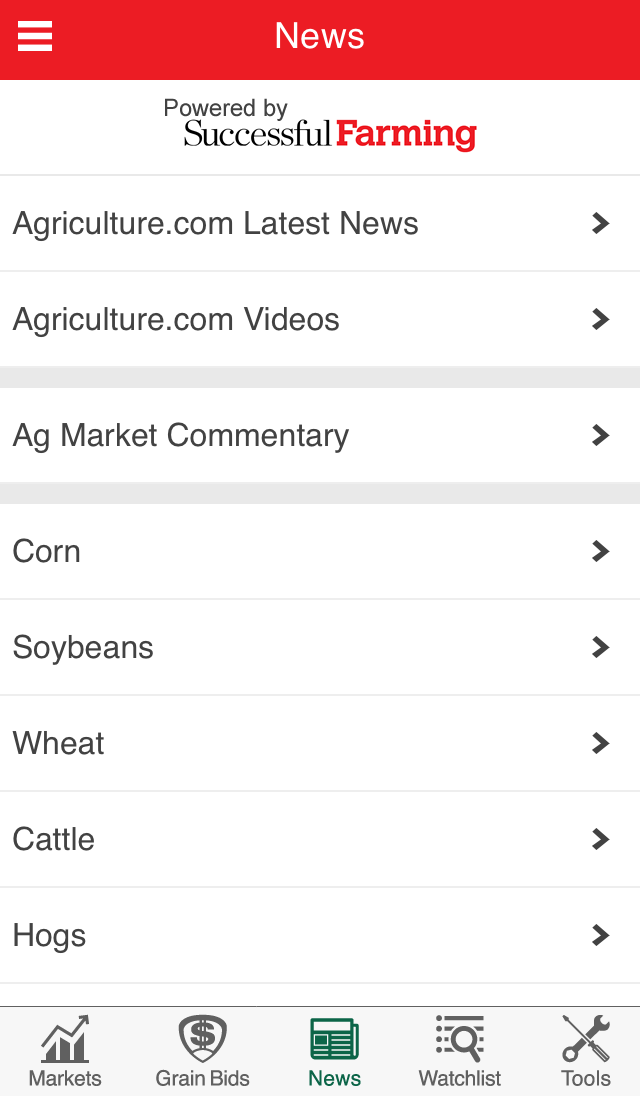Tap chevron arrow on Corn row
This screenshot has width=640, height=1096.
(600, 551)
